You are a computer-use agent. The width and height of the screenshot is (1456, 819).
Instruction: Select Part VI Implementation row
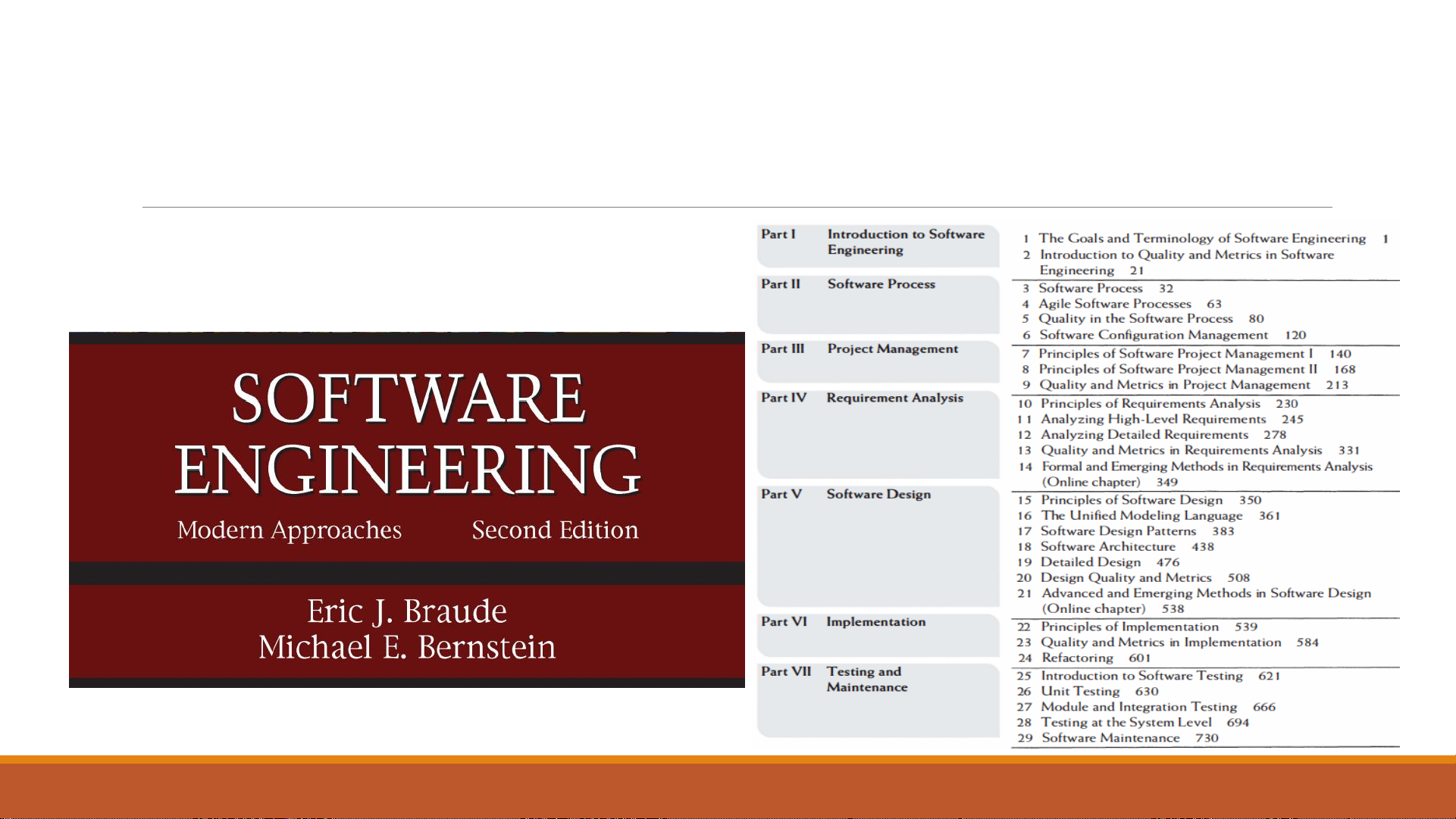point(878,622)
